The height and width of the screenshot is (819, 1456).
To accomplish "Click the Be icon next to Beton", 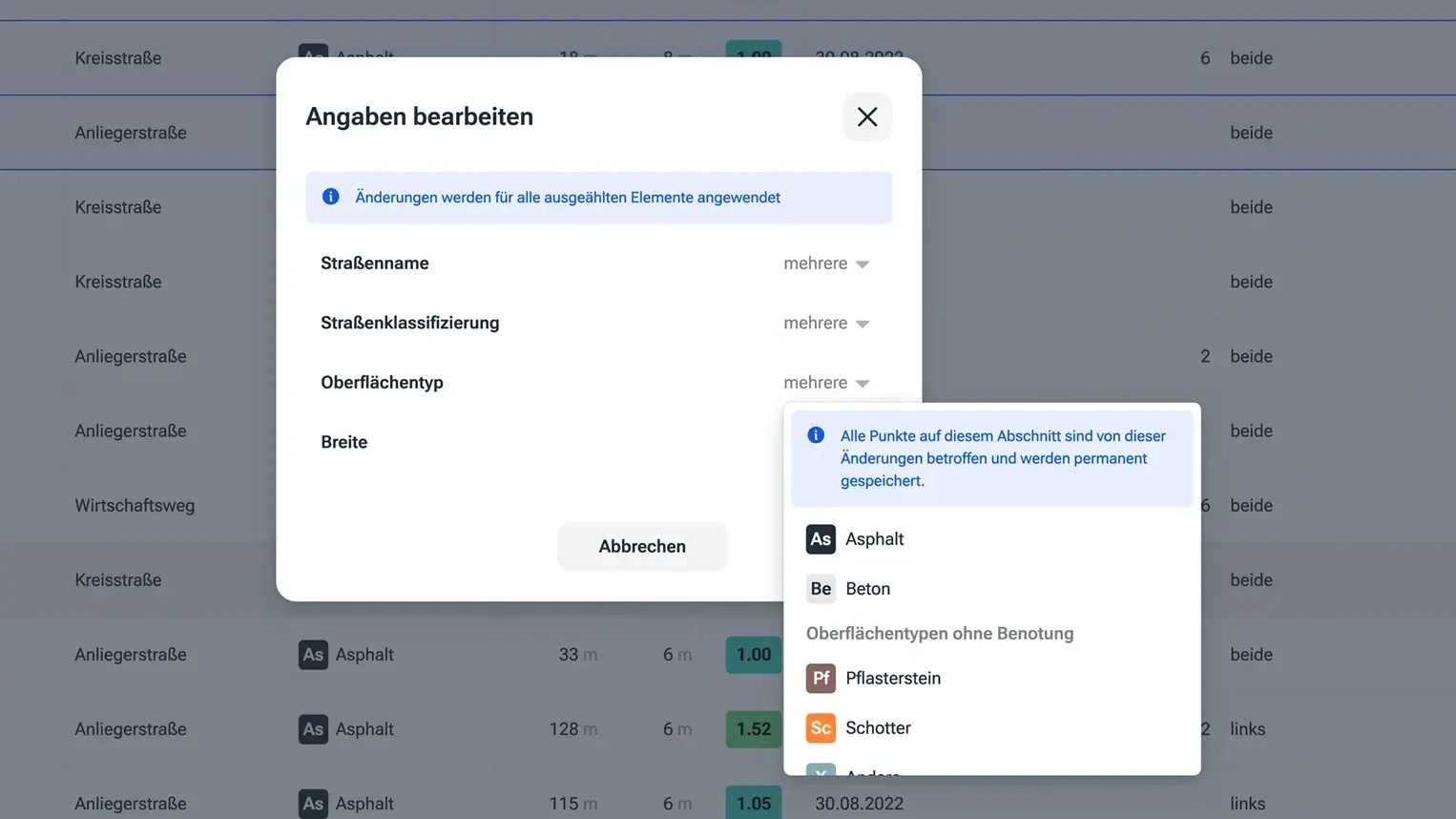I will [821, 589].
